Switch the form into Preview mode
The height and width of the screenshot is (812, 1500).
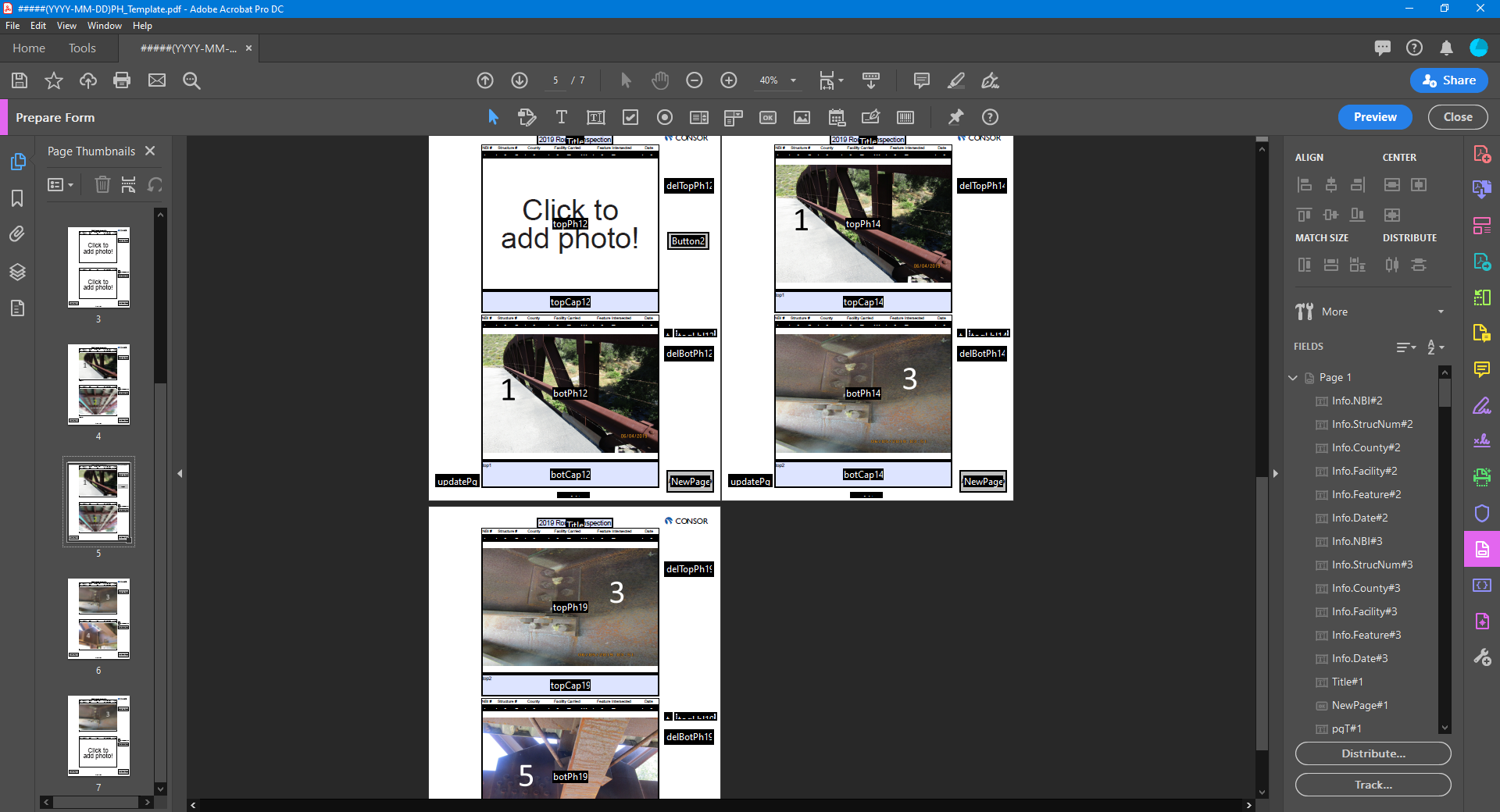click(x=1374, y=116)
